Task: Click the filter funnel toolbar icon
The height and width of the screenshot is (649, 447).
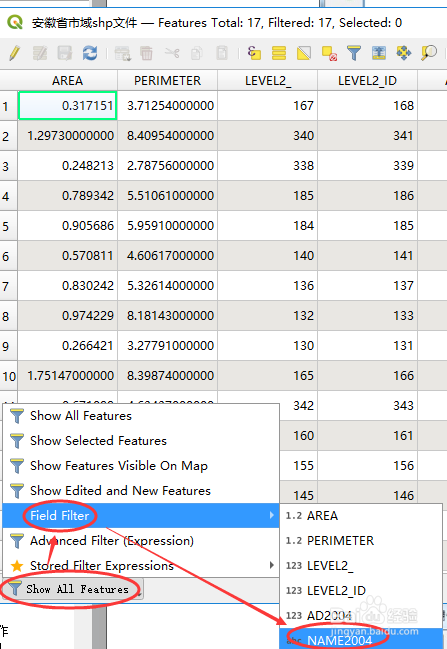Action: tap(354, 53)
